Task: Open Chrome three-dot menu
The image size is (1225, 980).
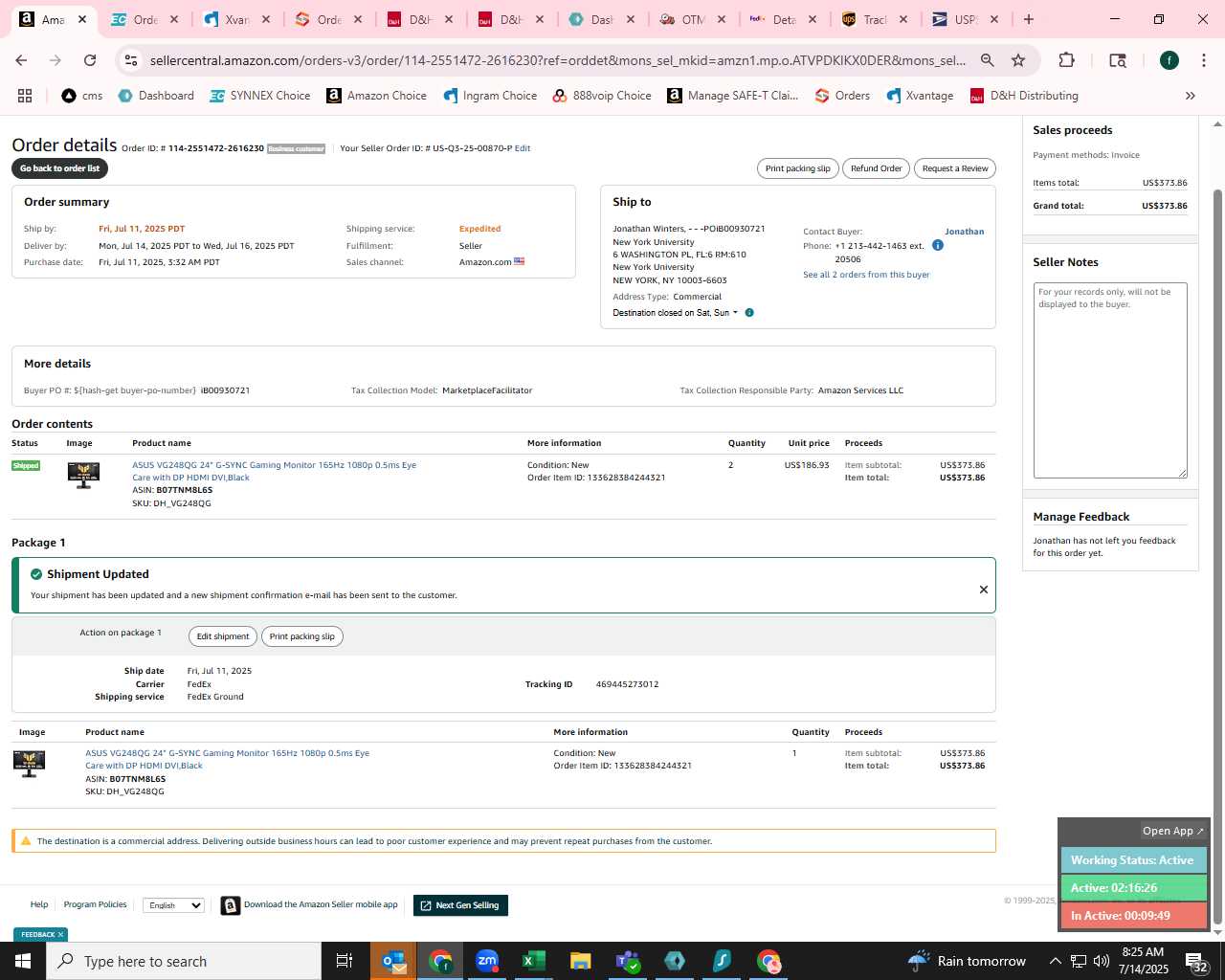Action: coord(1203,60)
